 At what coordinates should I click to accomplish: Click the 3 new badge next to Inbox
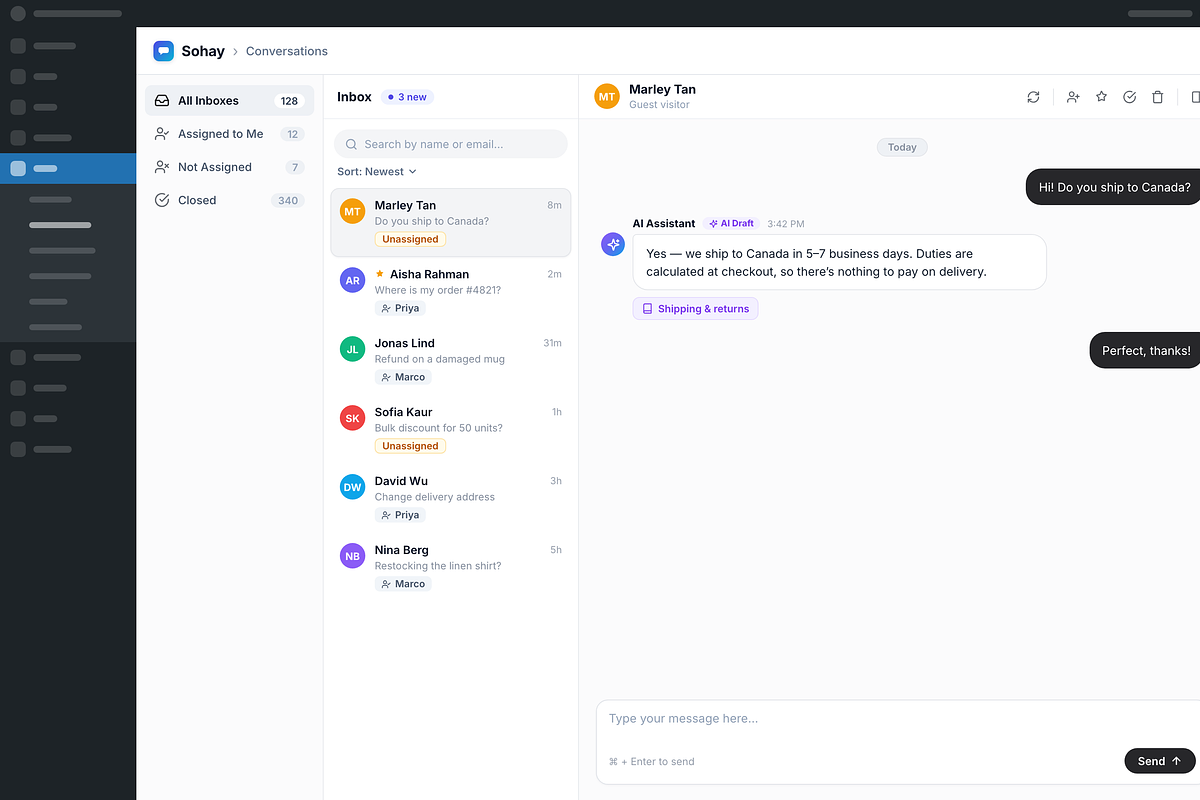tap(407, 97)
